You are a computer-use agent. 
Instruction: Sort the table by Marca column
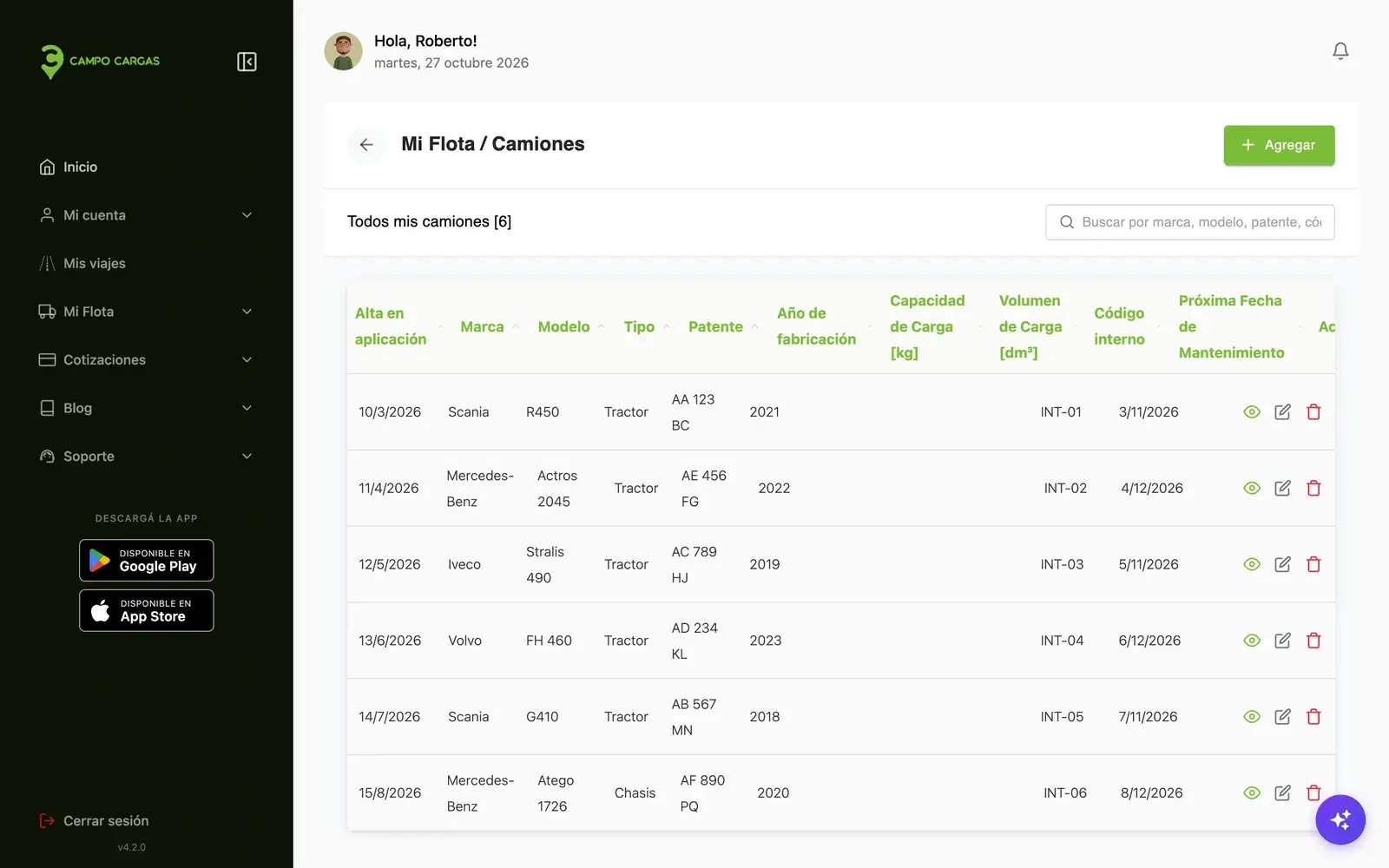490,327
